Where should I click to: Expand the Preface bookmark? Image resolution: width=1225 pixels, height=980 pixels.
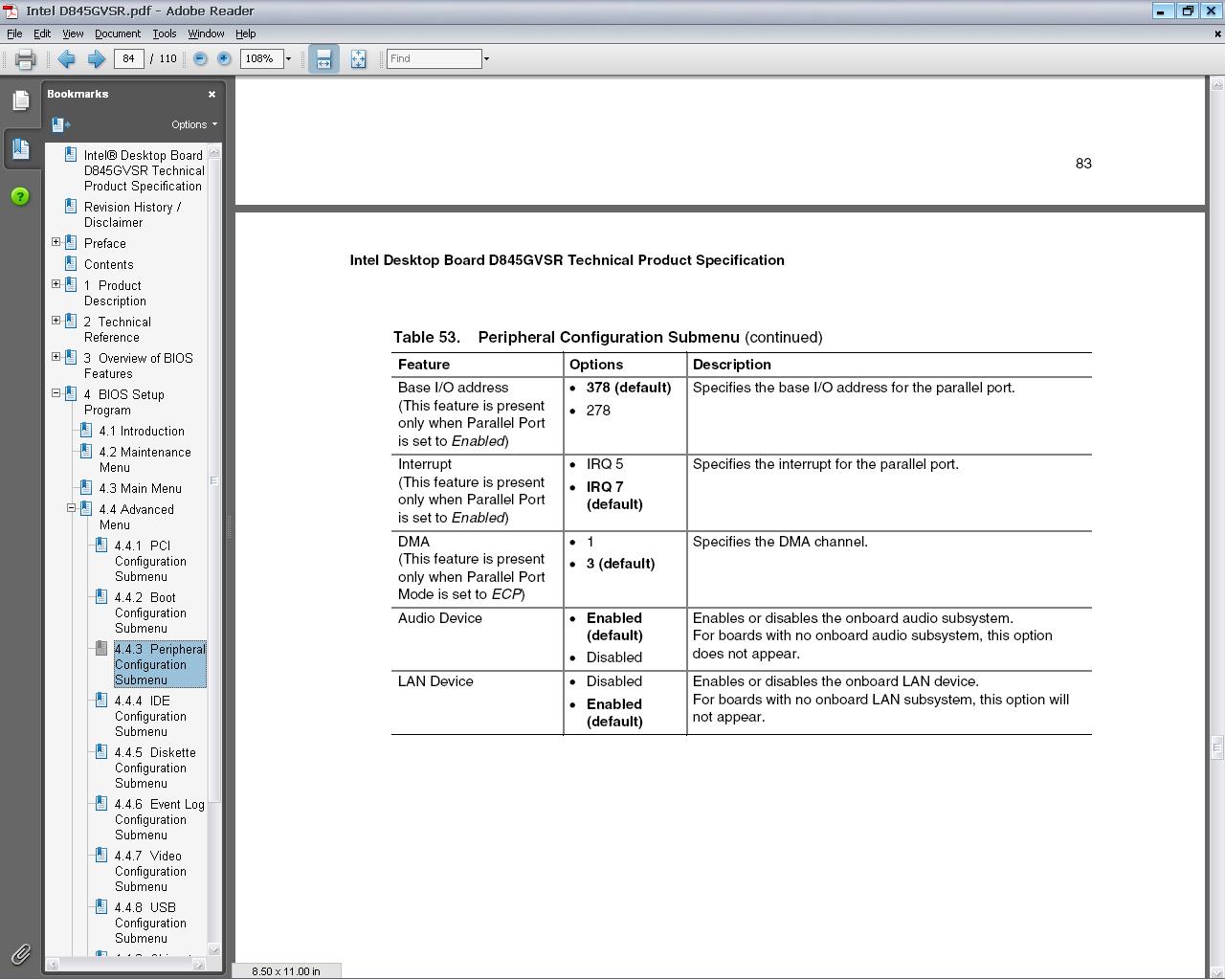(56, 242)
